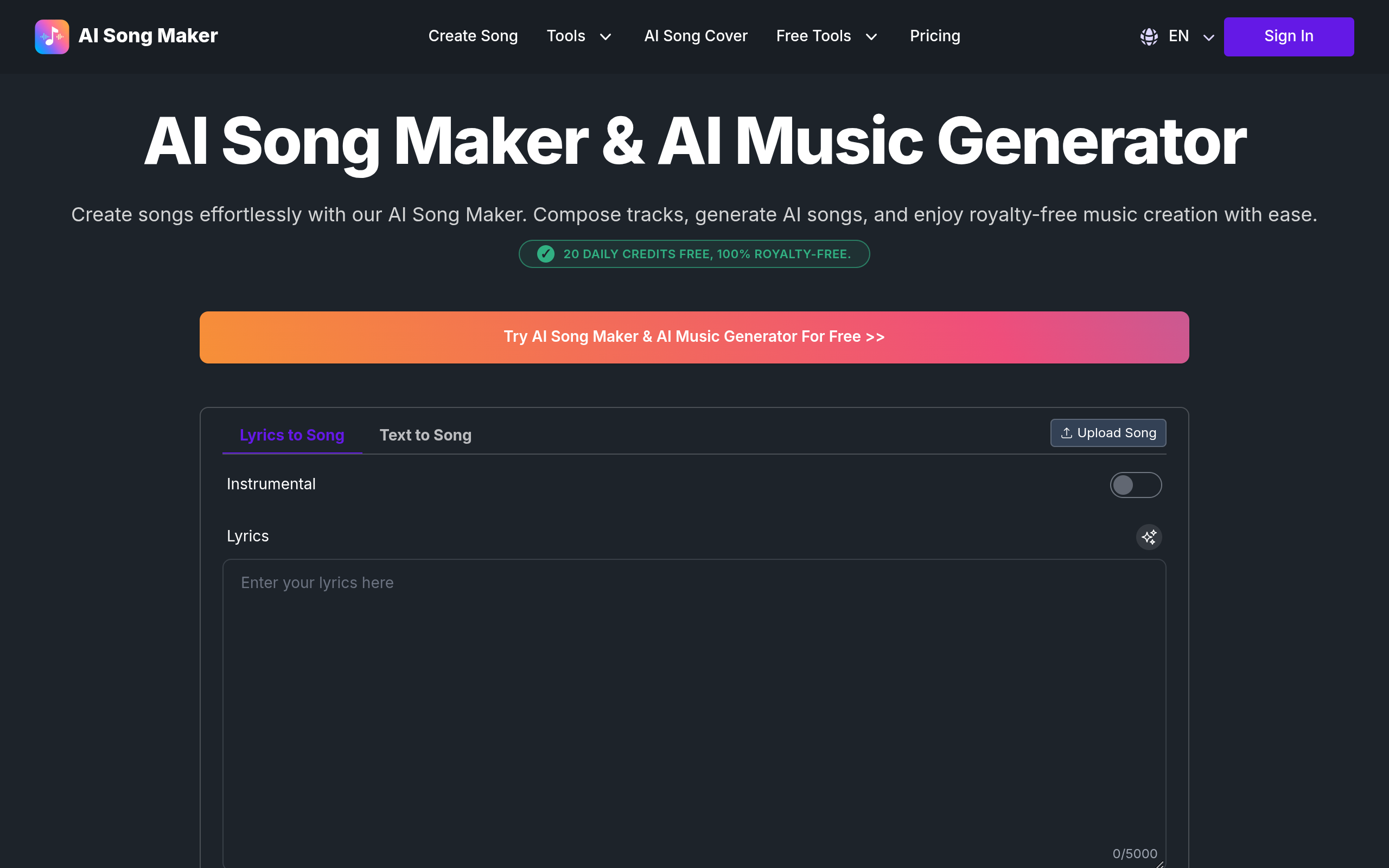Click the Instrumental label

pos(271,484)
